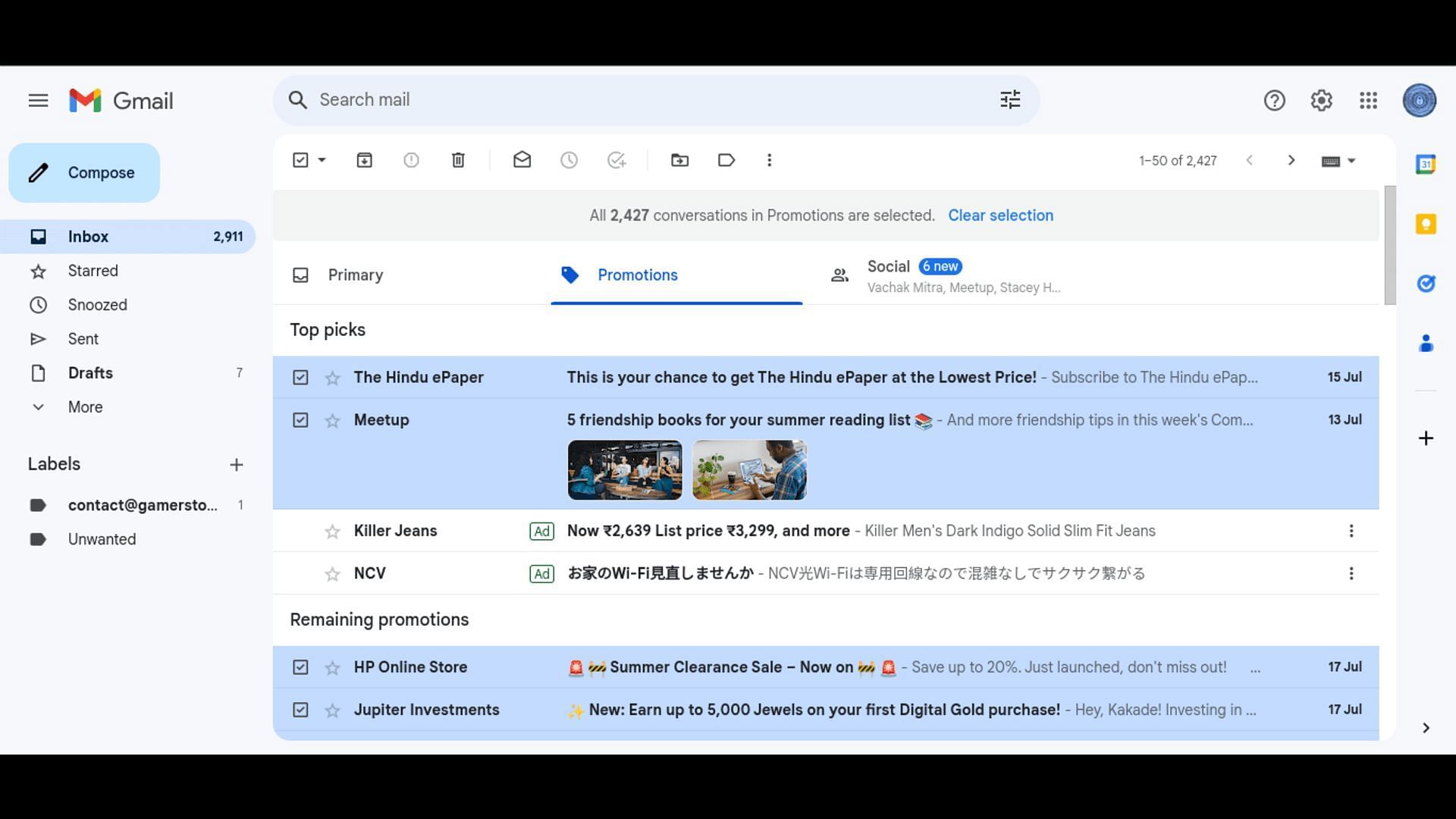
Task: Click Clear selection link
Action: [x=1000, y=215]
